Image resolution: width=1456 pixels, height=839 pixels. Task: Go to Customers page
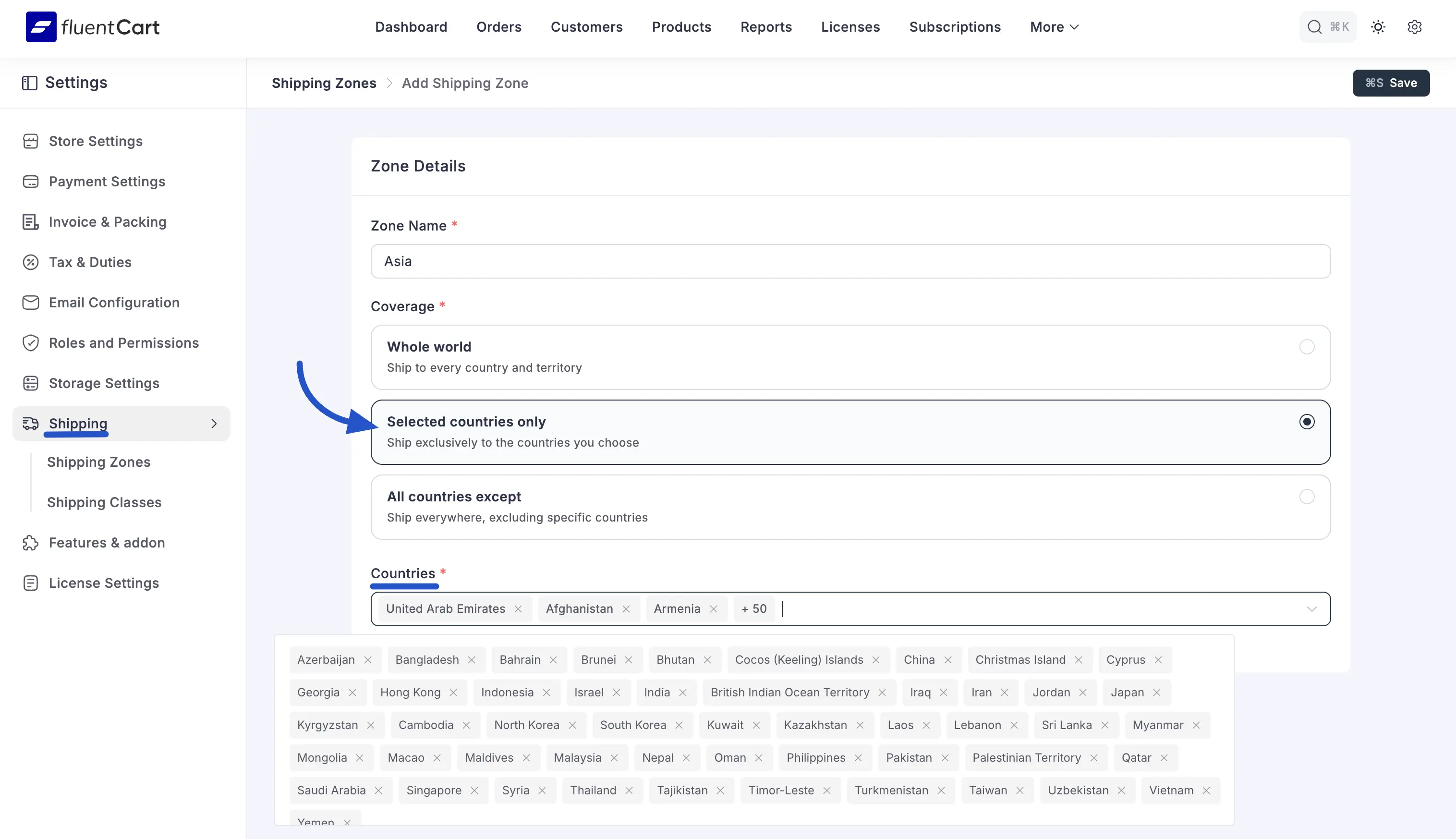pos(586,27)
